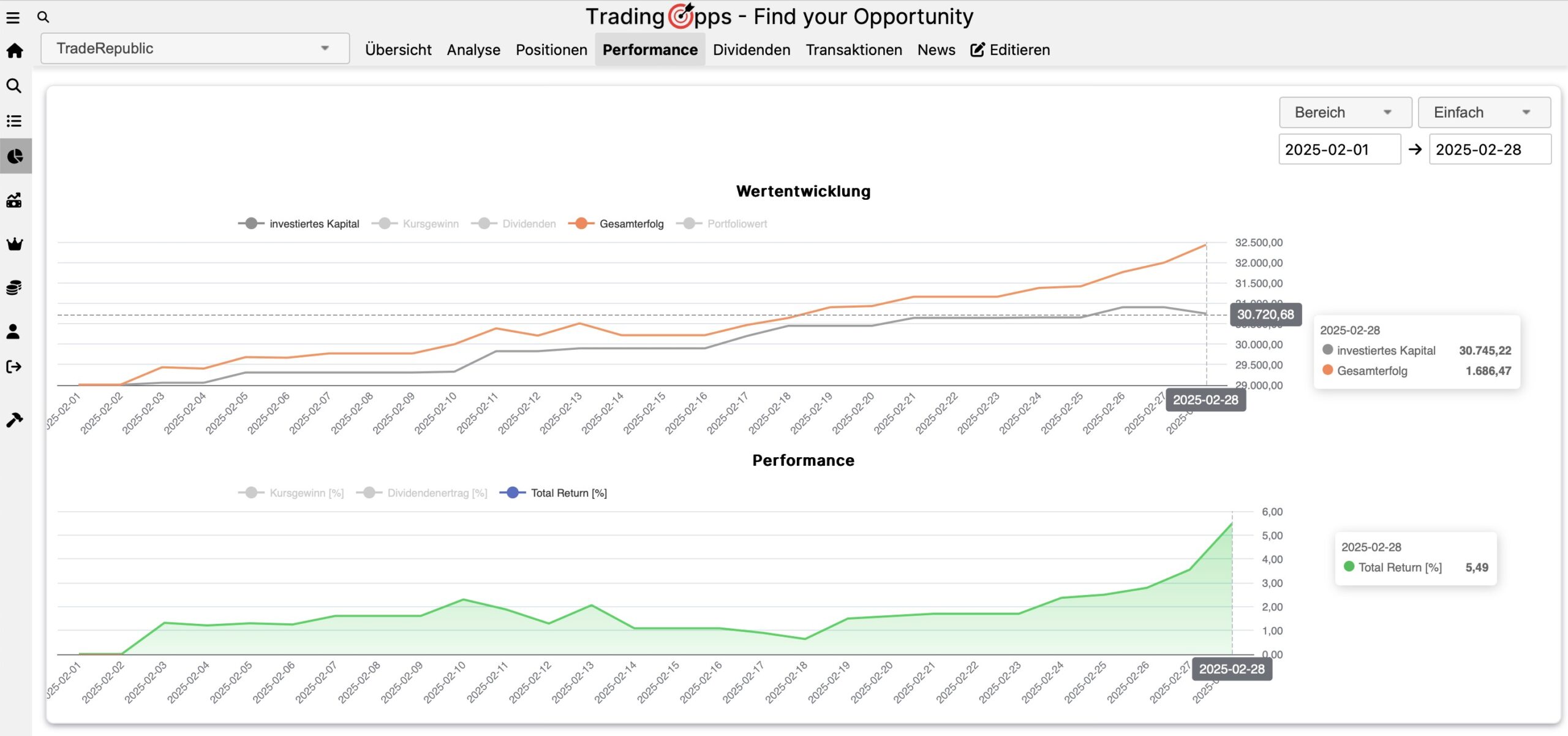
Task: Click the target logo in the title
Action: [x=680, y=15]
